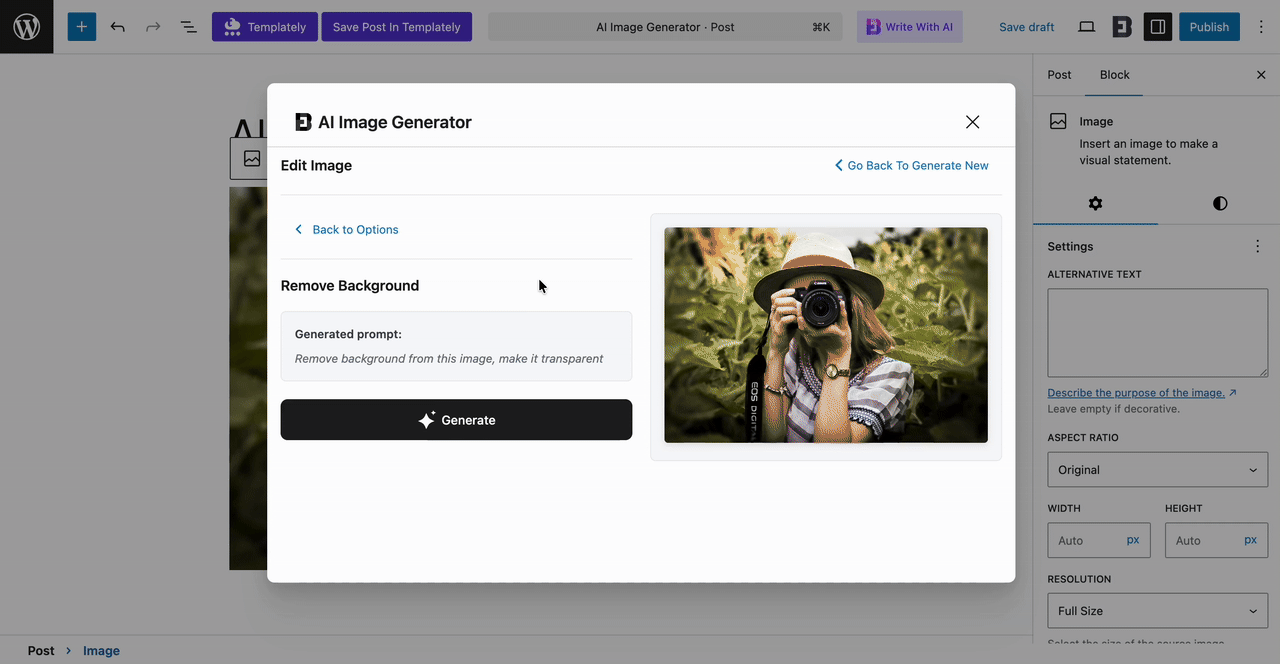1280x664 pixels.
Task: Click the Generate button
Action: (456, 420)
